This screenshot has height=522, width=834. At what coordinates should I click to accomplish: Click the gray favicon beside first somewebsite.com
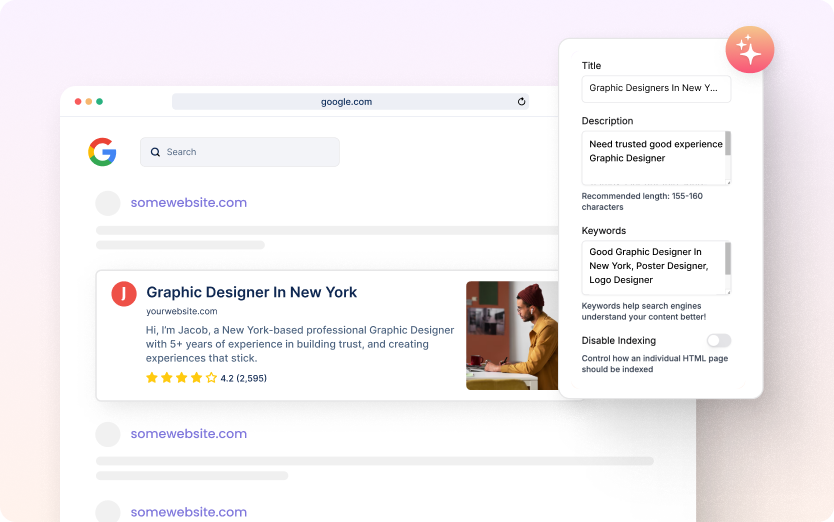108,203
